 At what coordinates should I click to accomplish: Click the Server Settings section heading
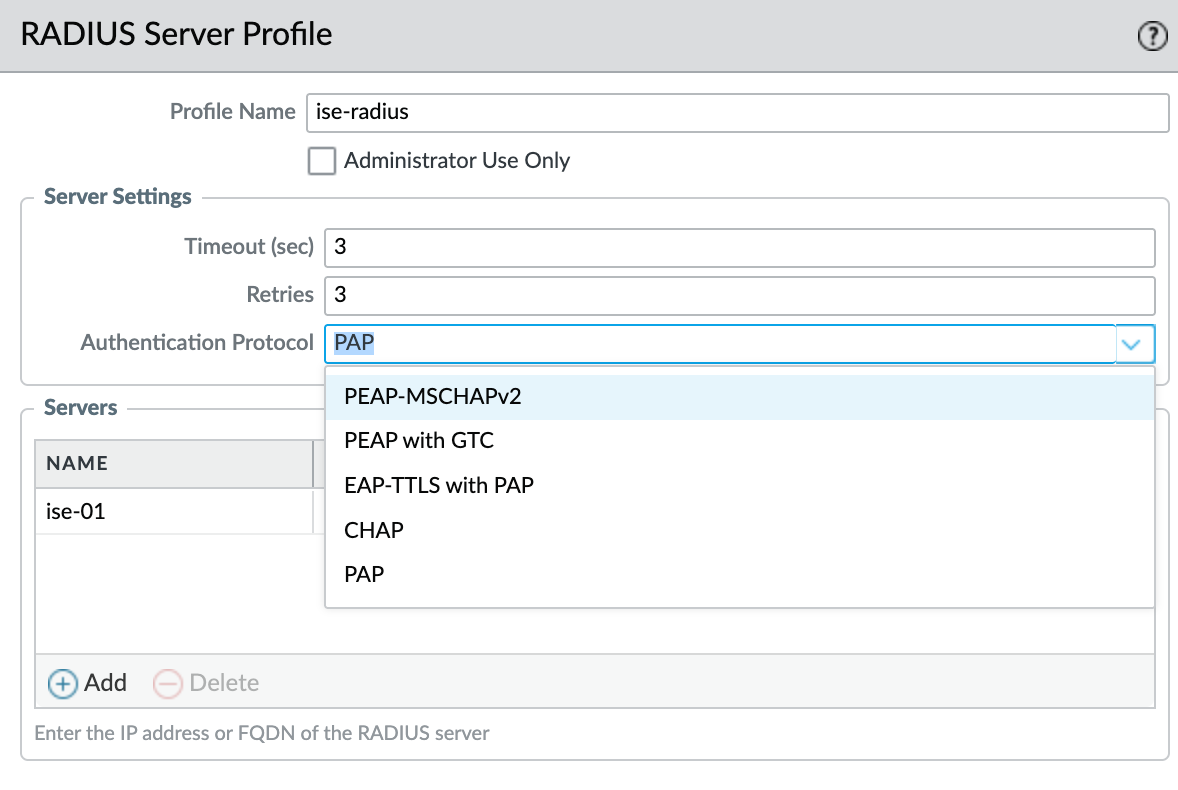click(x=118, y=196)
